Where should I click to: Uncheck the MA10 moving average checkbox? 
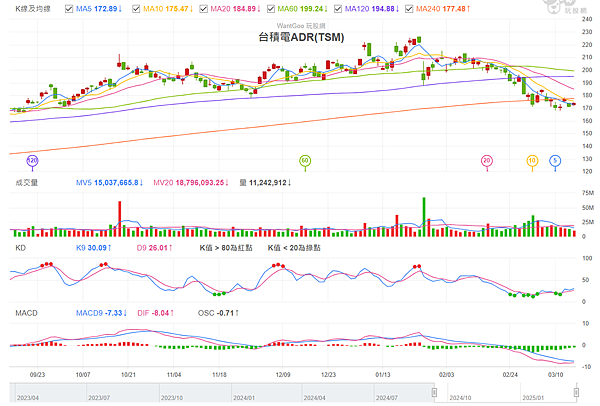point(136,8)
